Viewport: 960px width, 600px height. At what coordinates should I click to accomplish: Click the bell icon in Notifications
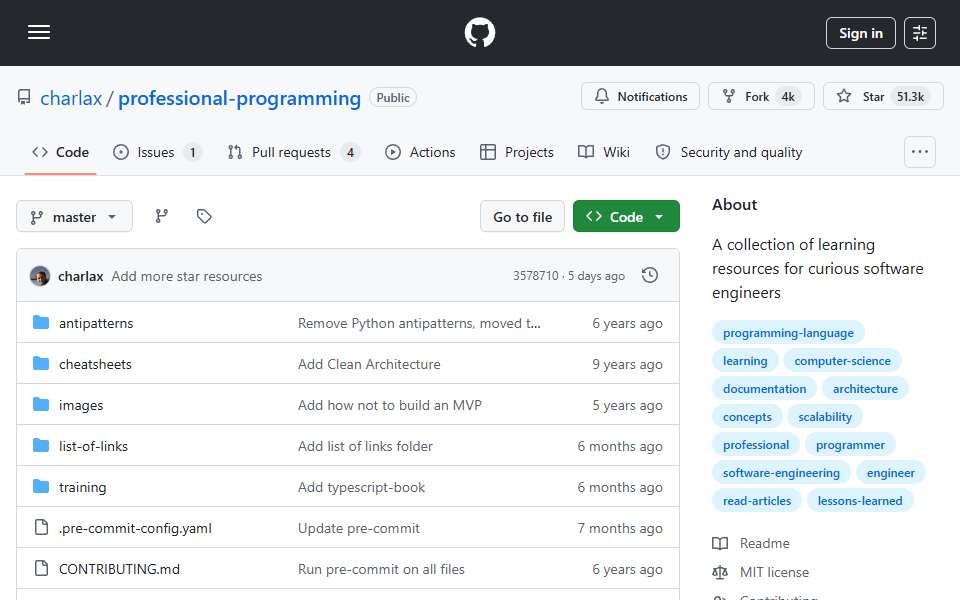pyautogui.click(x=602, y=96)
